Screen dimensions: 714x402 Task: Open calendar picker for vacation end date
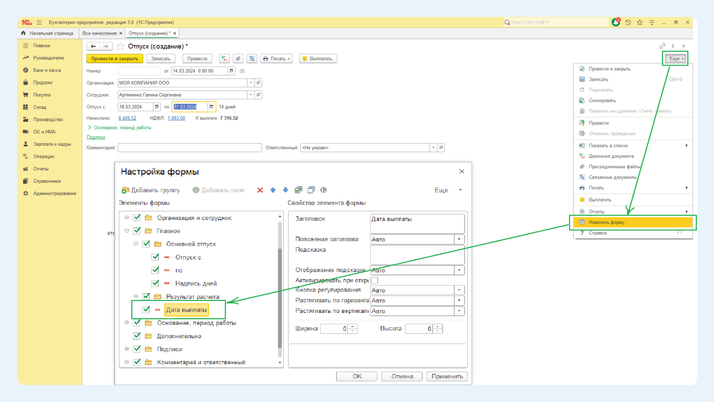(x=211, y=106)
